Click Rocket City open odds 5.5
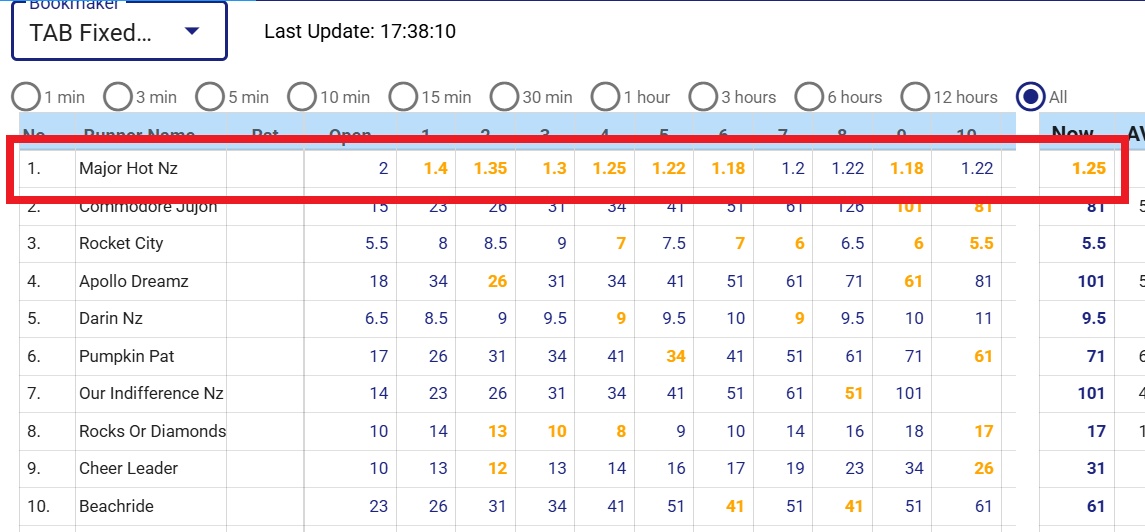This screenshot has height=532, width=1145. (x=377, y=244)
